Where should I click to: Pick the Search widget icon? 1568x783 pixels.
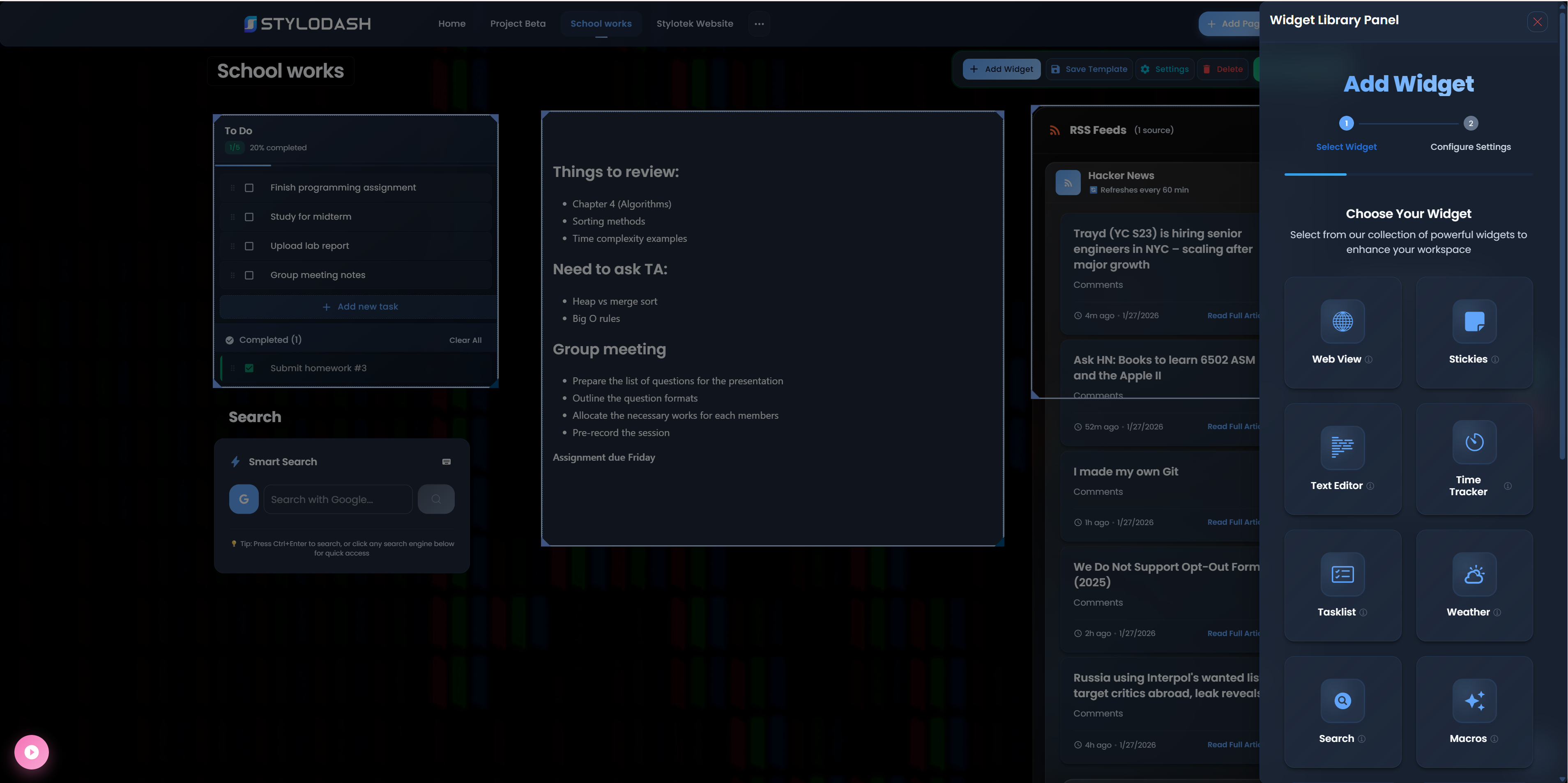[x=1342, y=700]
